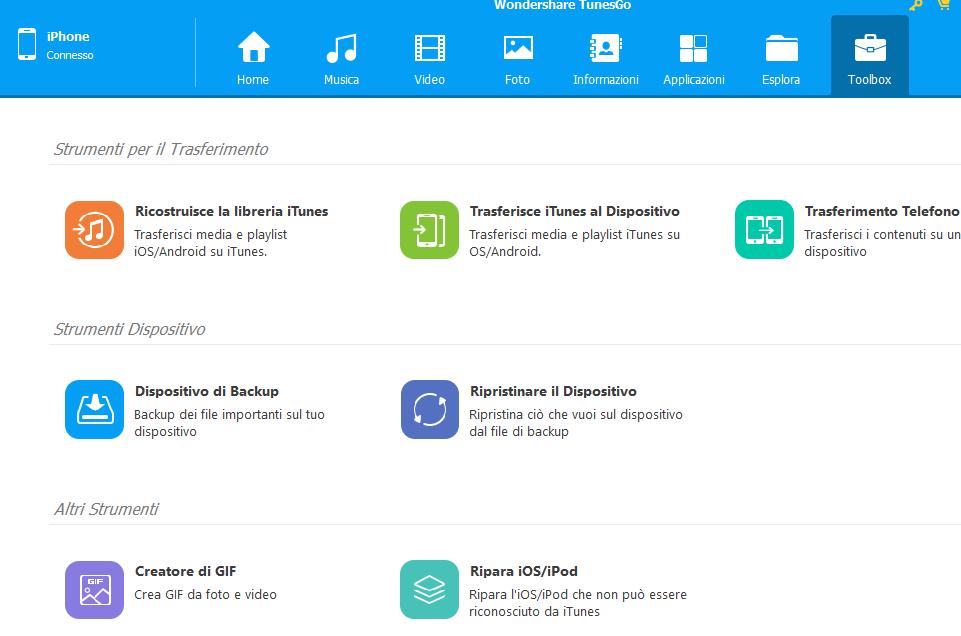Click the Creatore di GIF title text
961x636 pixels.
pos(186,571)
